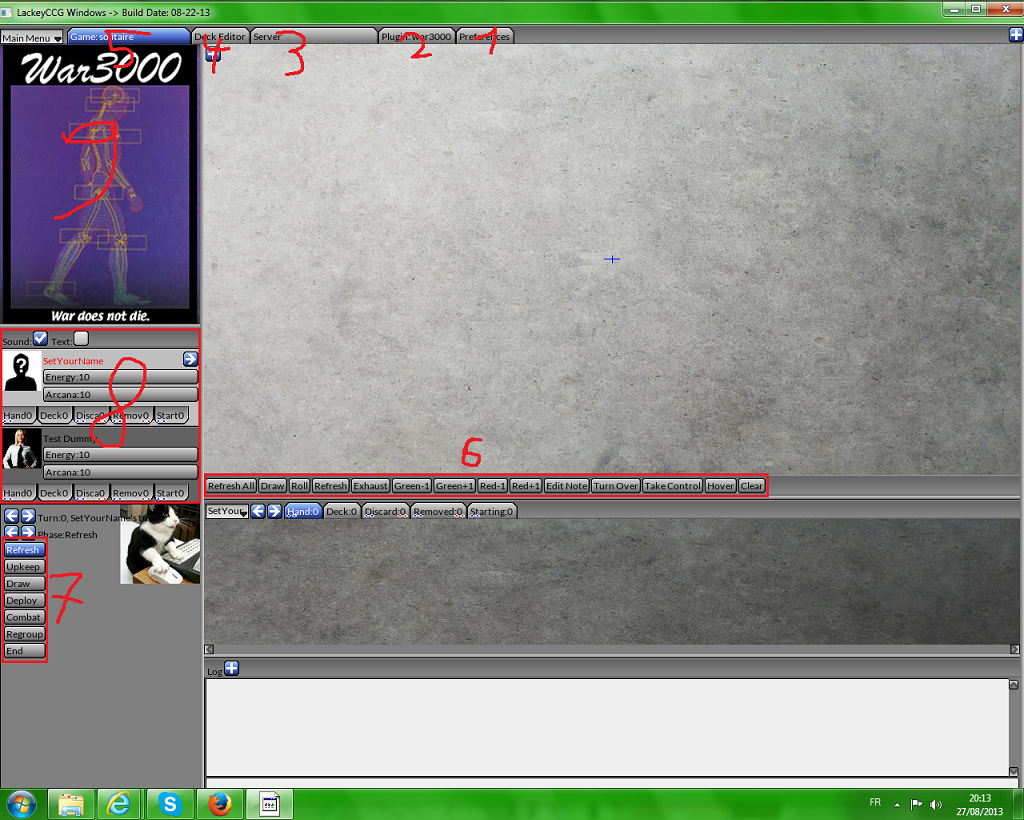
Task: Click the Turn Over button
Action: click(615, 486)
